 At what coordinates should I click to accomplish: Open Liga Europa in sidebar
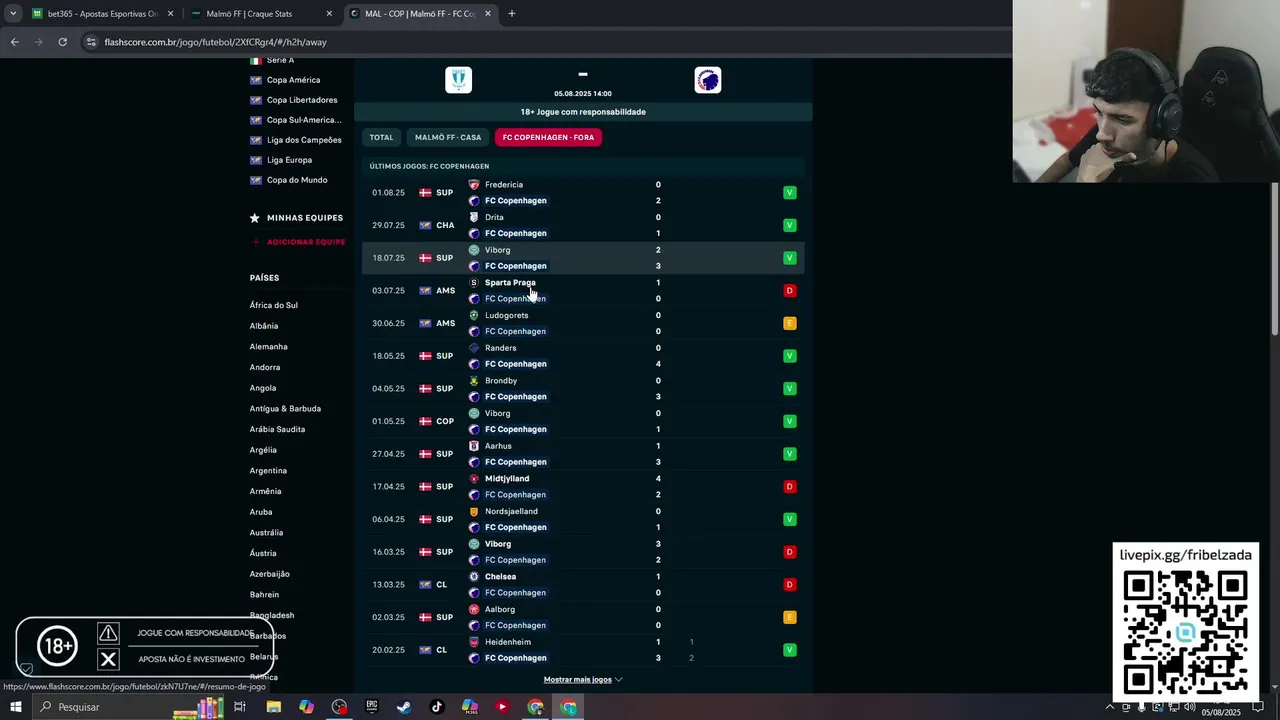coord(289,160)
